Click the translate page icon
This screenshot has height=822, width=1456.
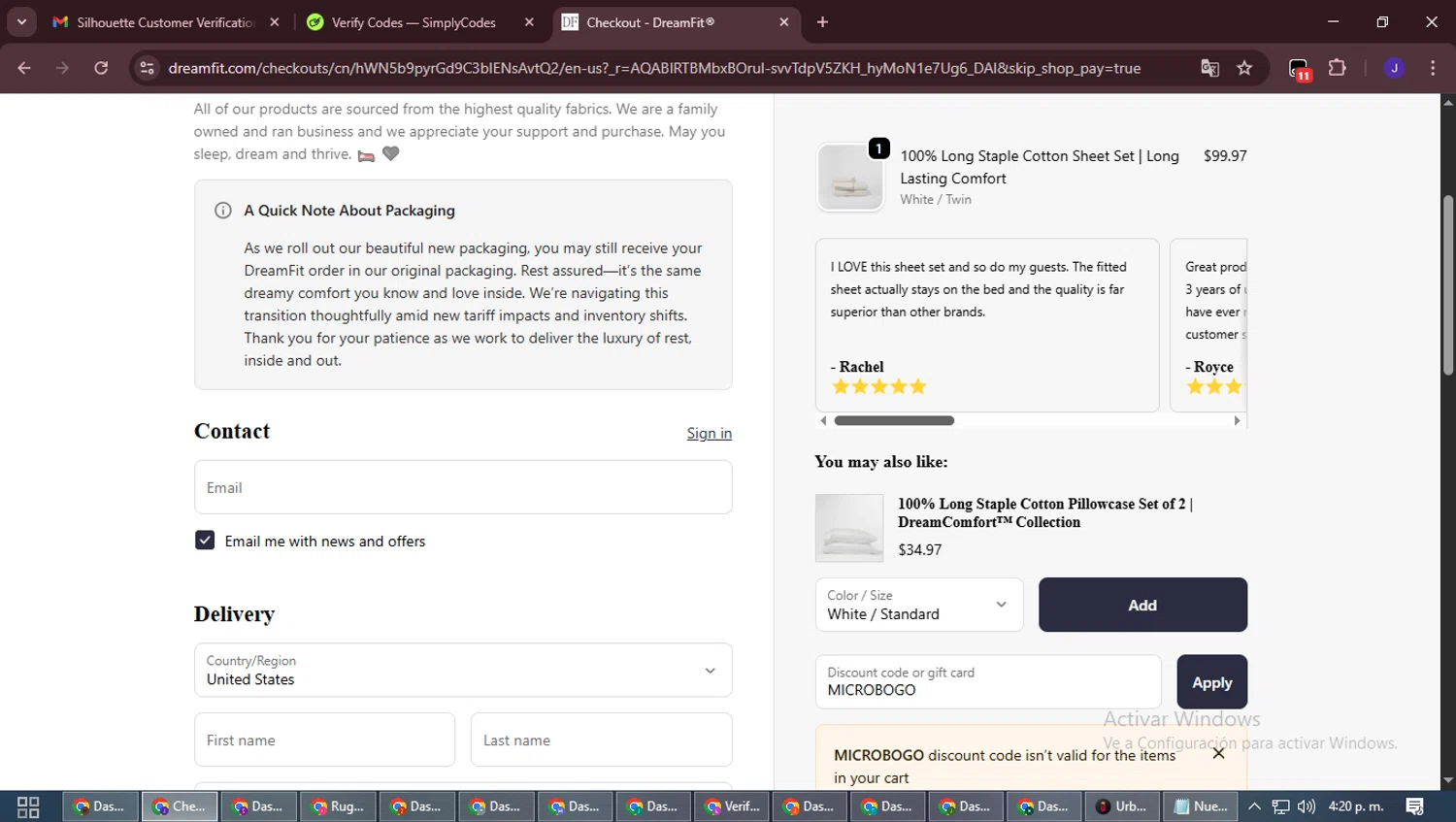(x=1209, y=68)
